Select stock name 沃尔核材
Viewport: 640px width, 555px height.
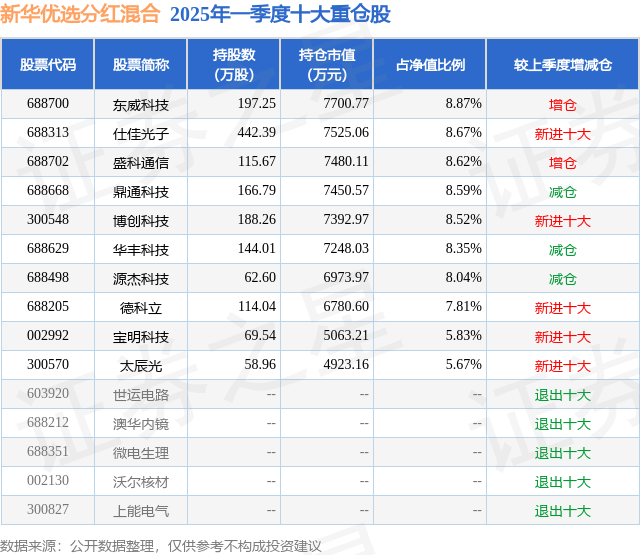141,482
